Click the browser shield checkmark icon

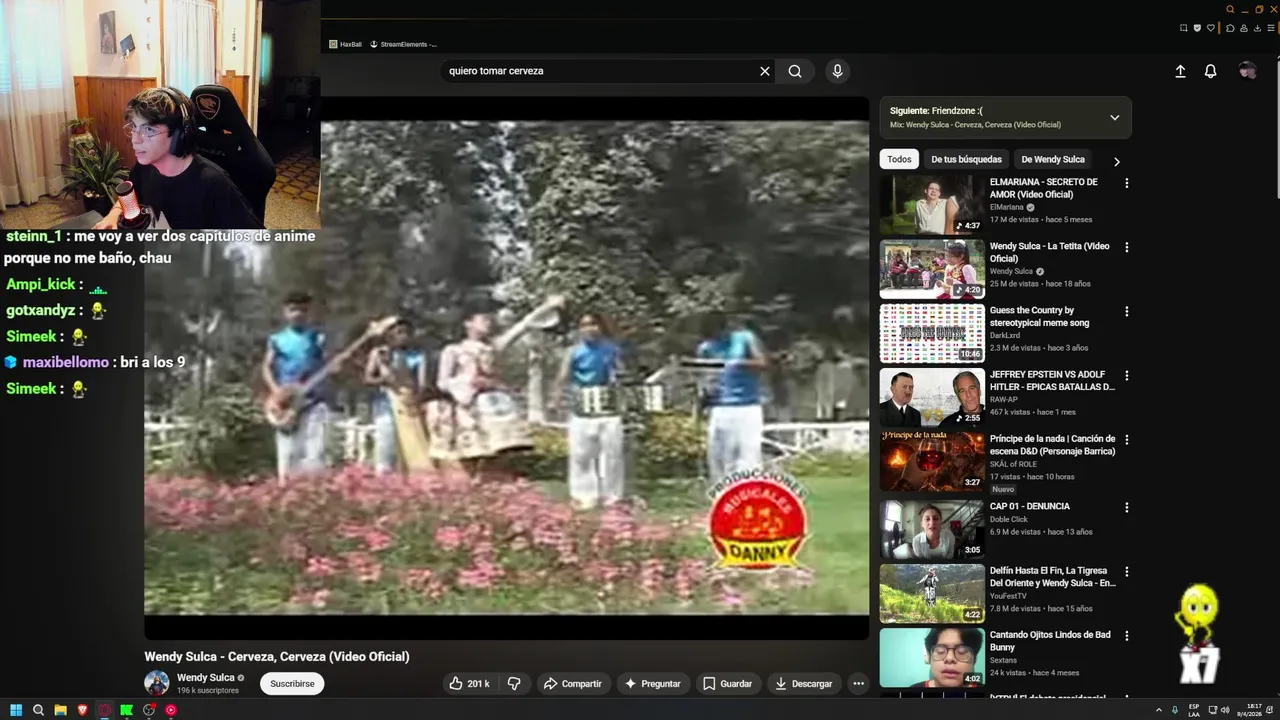click(1197, 28)
